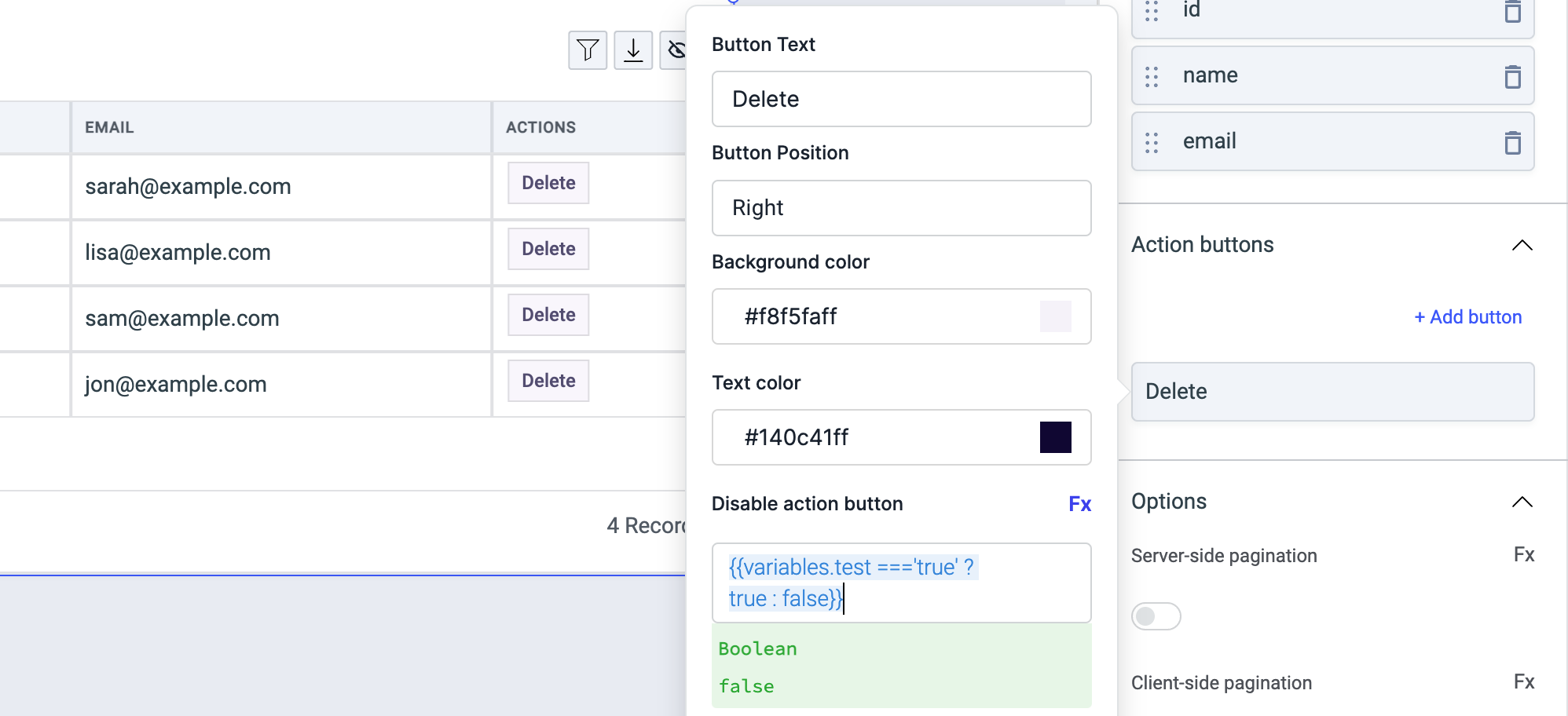Select the email column list item
The height and width of the screenshot is (716, 1568).
point(1320,141)
